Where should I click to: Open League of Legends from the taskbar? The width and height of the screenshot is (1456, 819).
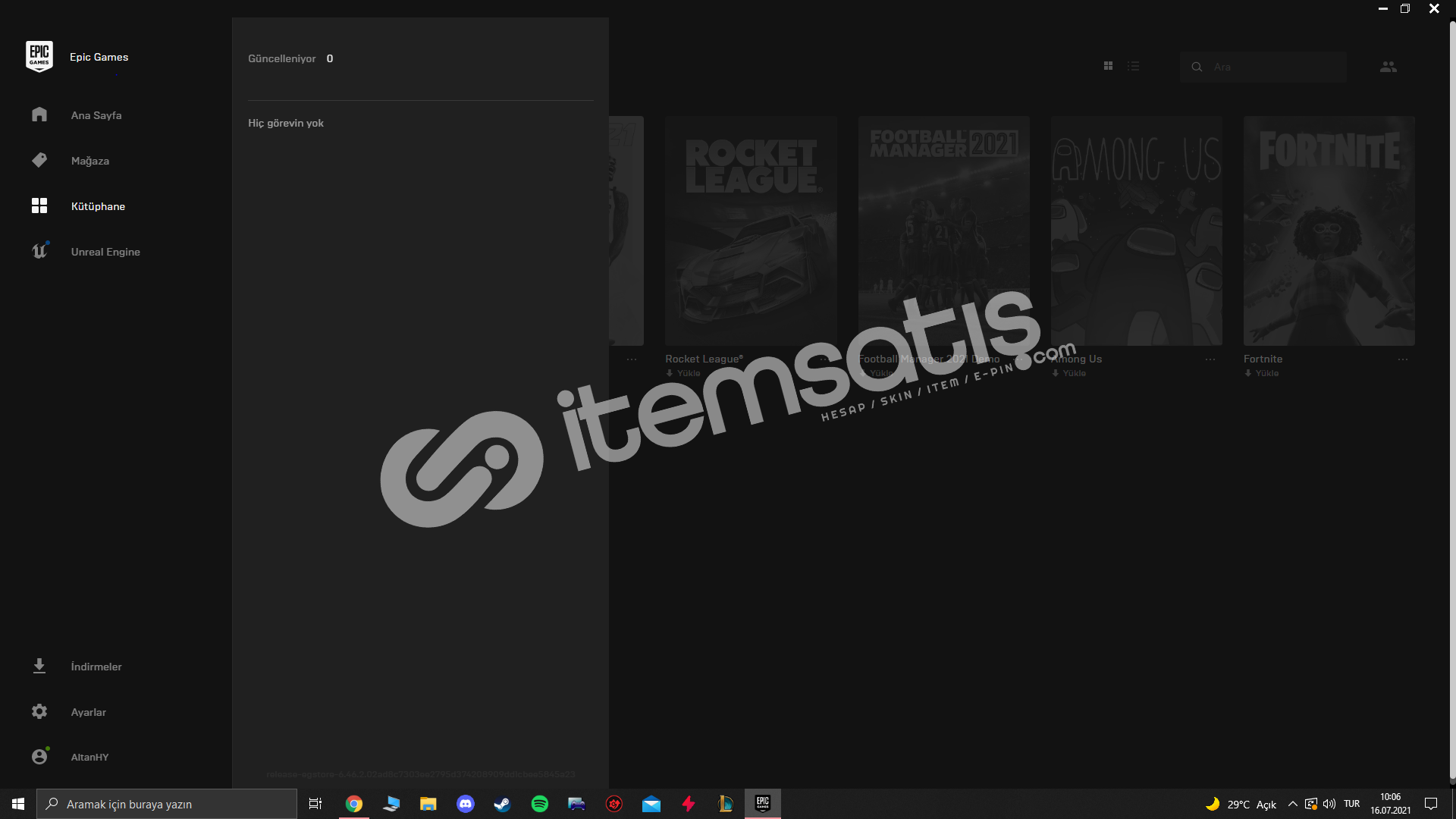click(726, 804)
